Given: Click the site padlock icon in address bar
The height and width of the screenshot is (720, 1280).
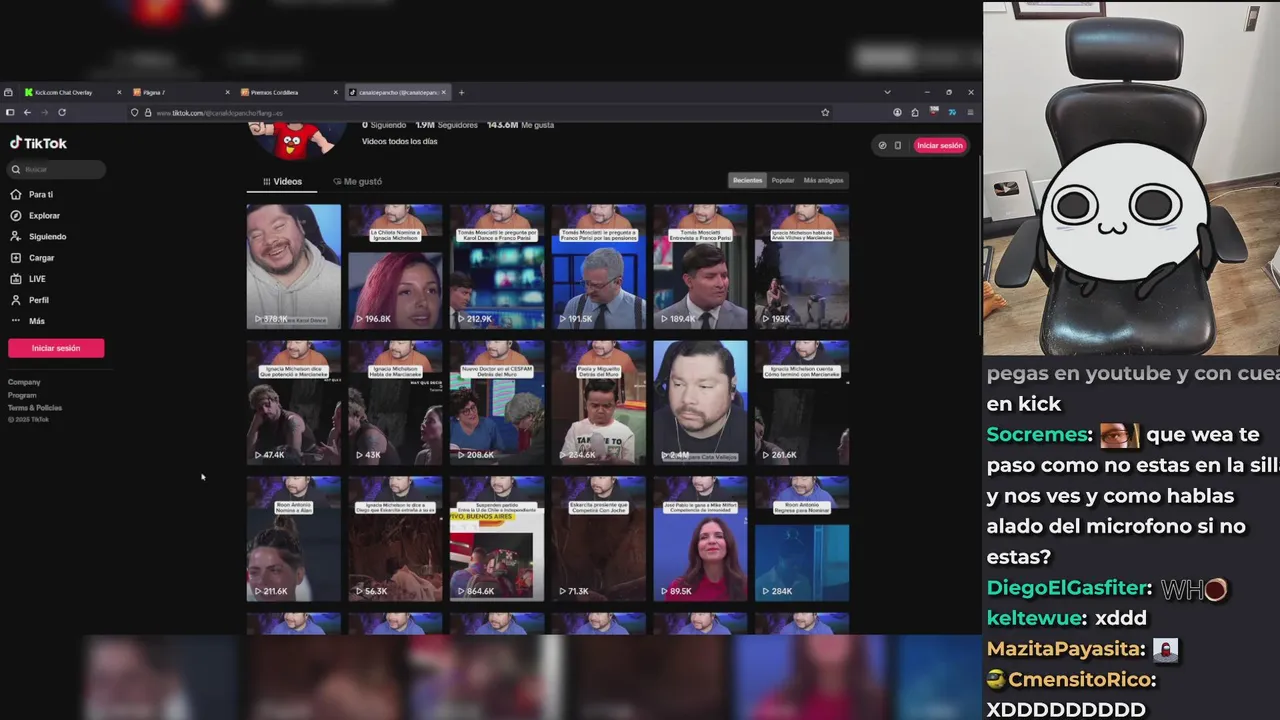Looking at the screenshot, I should (147, 112).
